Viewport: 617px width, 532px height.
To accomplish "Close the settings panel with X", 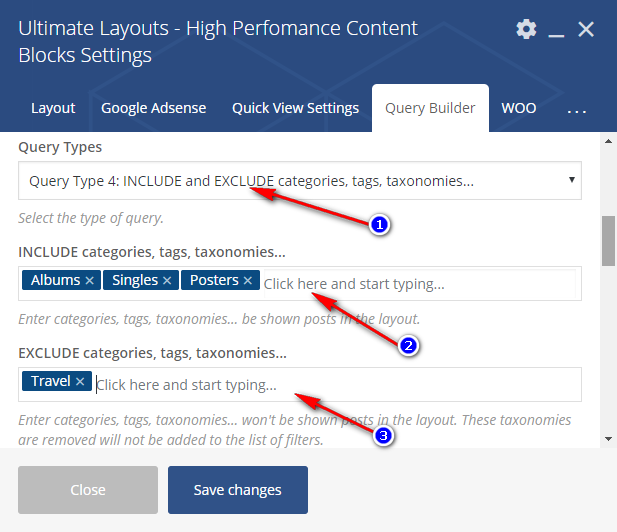I will coord(586,29).
